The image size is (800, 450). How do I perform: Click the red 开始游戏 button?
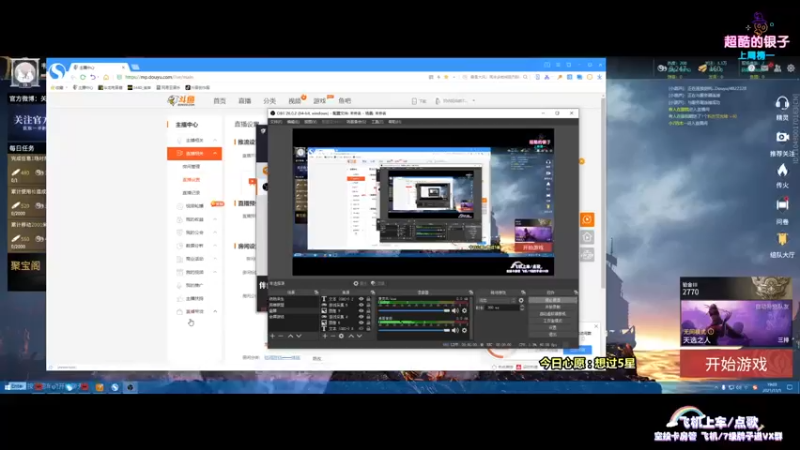[736, 364]
